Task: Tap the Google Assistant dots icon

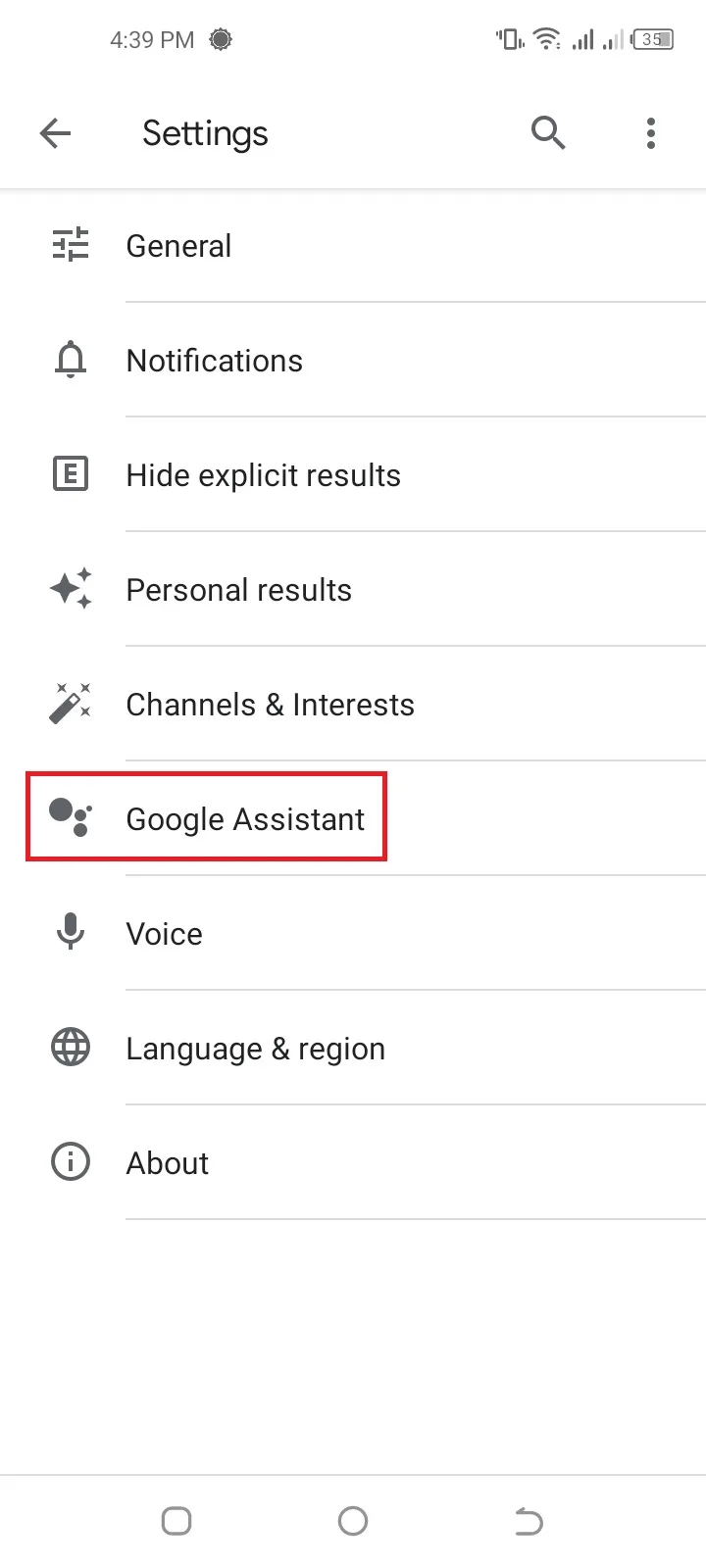Action: [x=71, y=817]
